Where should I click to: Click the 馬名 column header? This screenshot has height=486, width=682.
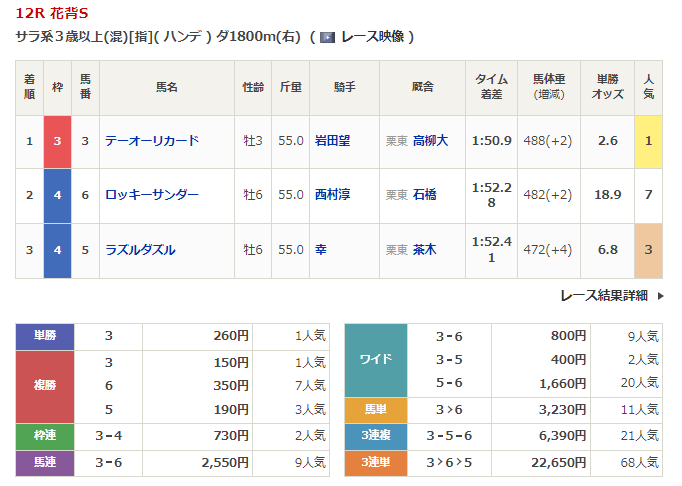click(166, 87)
